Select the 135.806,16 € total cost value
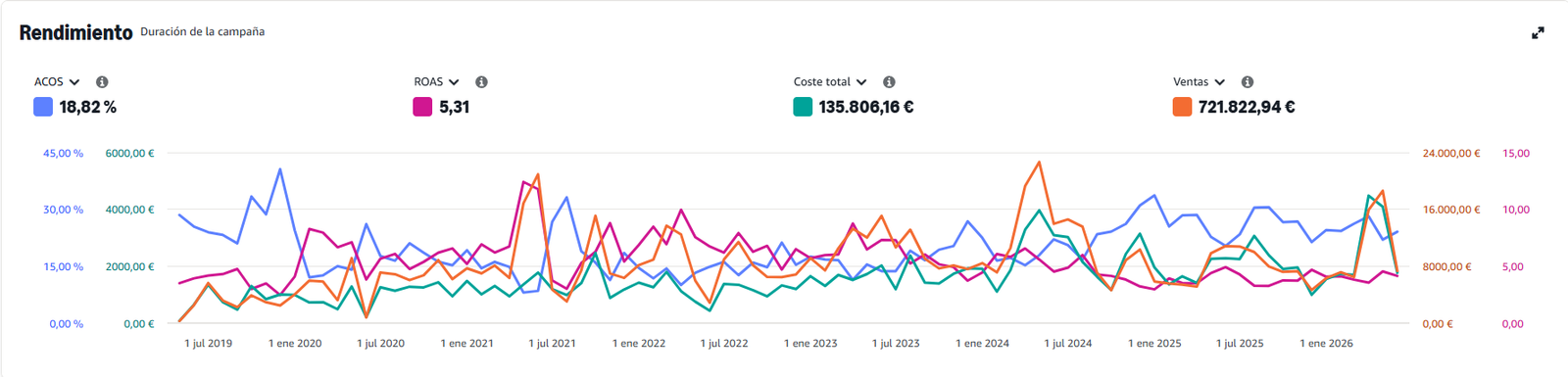This screenshot has height=377, width=1568. pyautogui.click(x=866, y=108)
